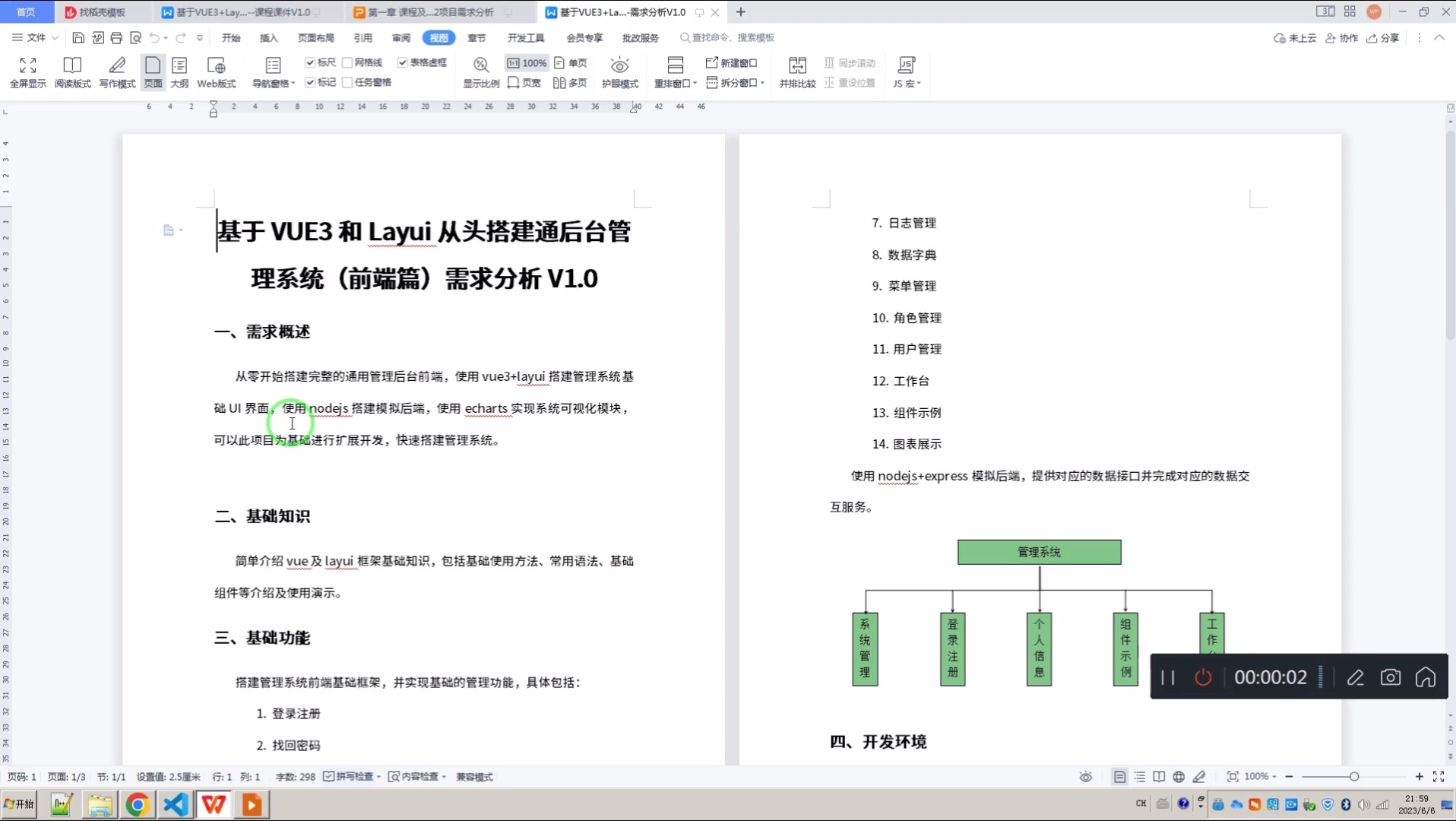This screenshot has width=1456, height=821.
Task: Run 拼写检查 spell check in status bar
Action: 351,776
